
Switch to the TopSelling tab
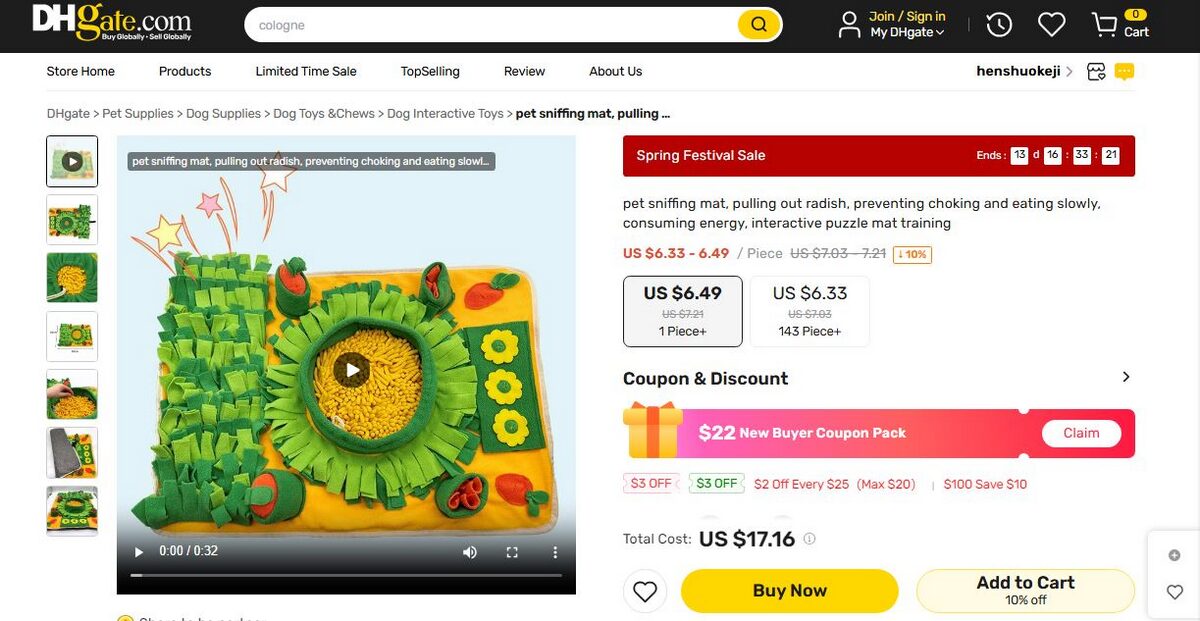click(x=429, y=71)
